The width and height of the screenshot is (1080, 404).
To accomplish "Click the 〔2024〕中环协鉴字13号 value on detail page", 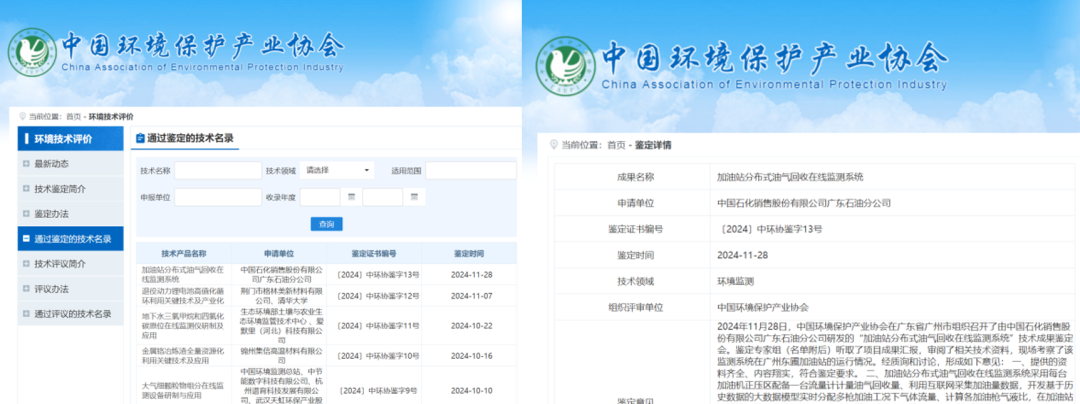I will tap(769, 229).
